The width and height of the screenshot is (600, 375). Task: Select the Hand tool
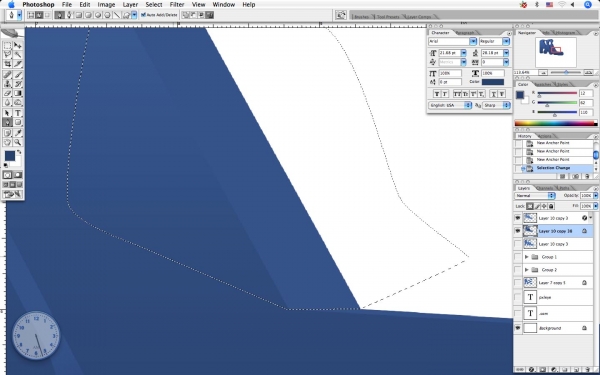click(7, 142)
